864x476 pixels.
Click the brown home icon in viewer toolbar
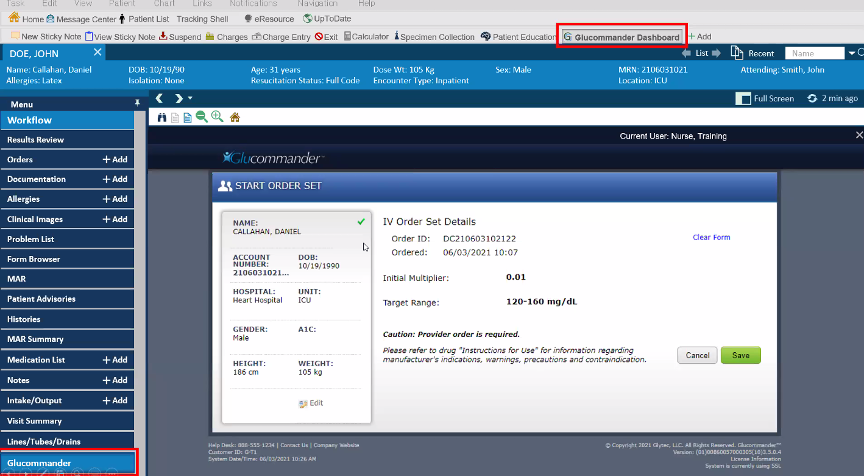click(235, 117)
